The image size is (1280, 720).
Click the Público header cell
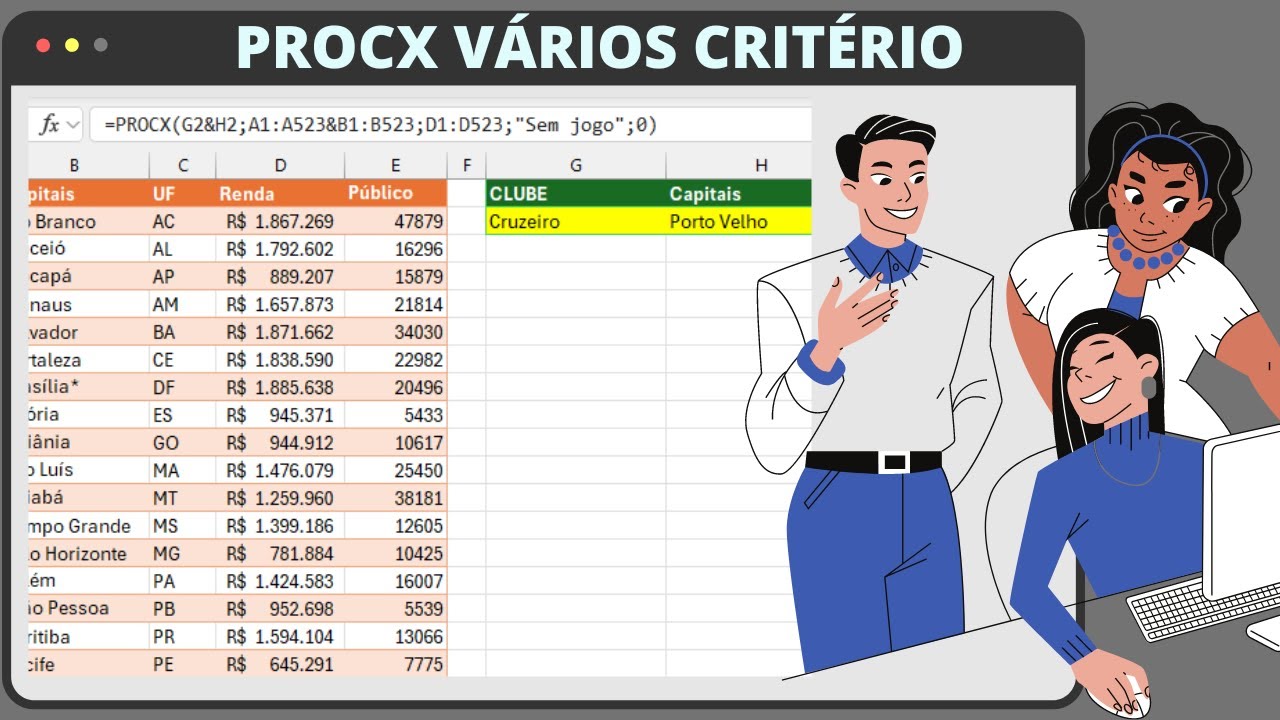tap(396, 193)
